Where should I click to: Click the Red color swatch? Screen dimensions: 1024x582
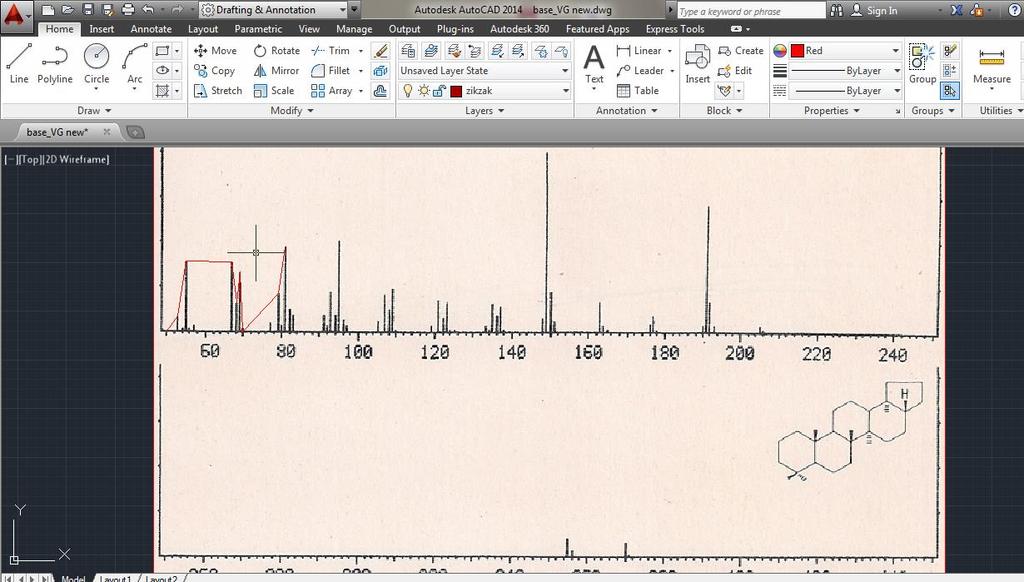pyautogui.click(x=797, y=50)
